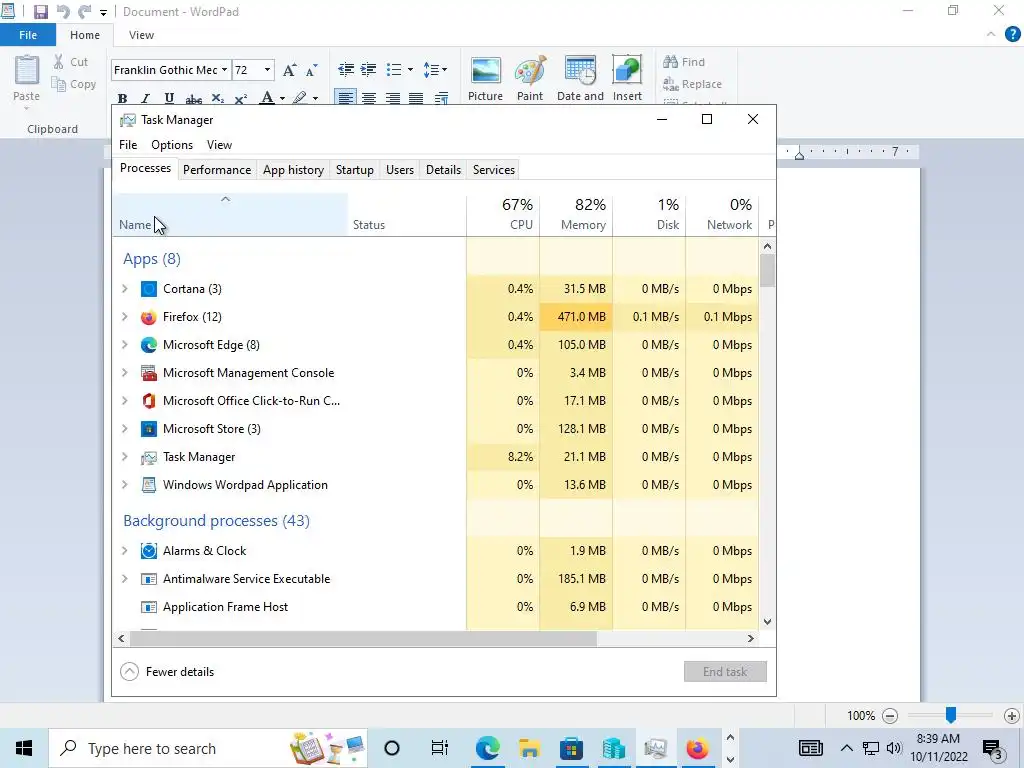Expand the Antimalware Service Executable row
This screenshot has width=1024, height=768.
pos(125,579)
